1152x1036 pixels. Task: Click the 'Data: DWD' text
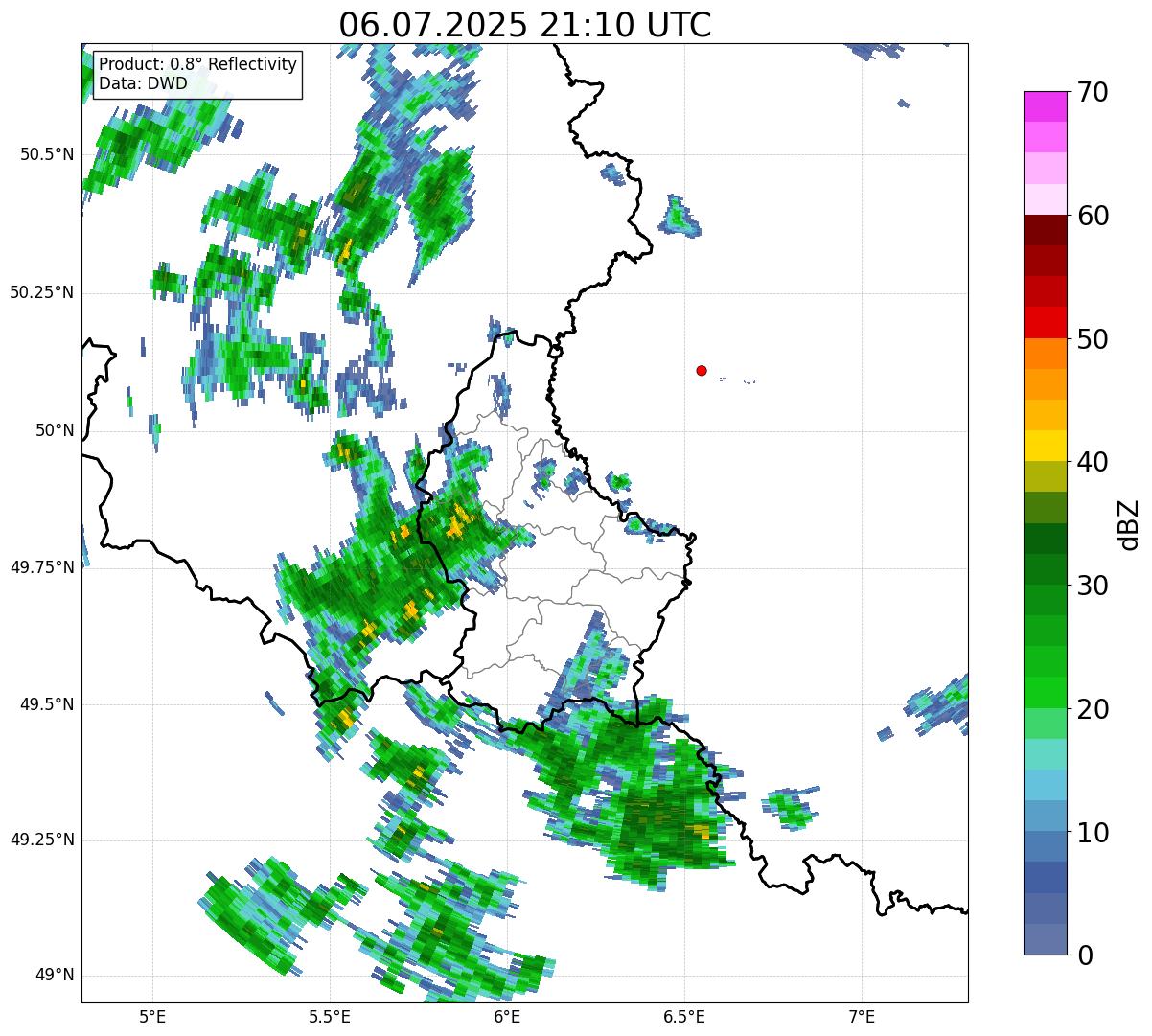click(x=144, y=83)
